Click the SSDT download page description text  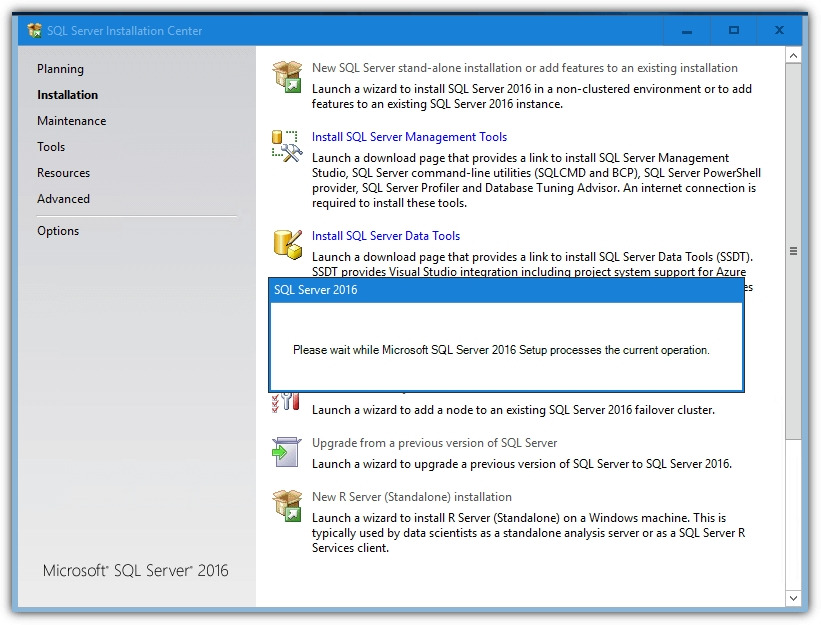tap(532, 264)
